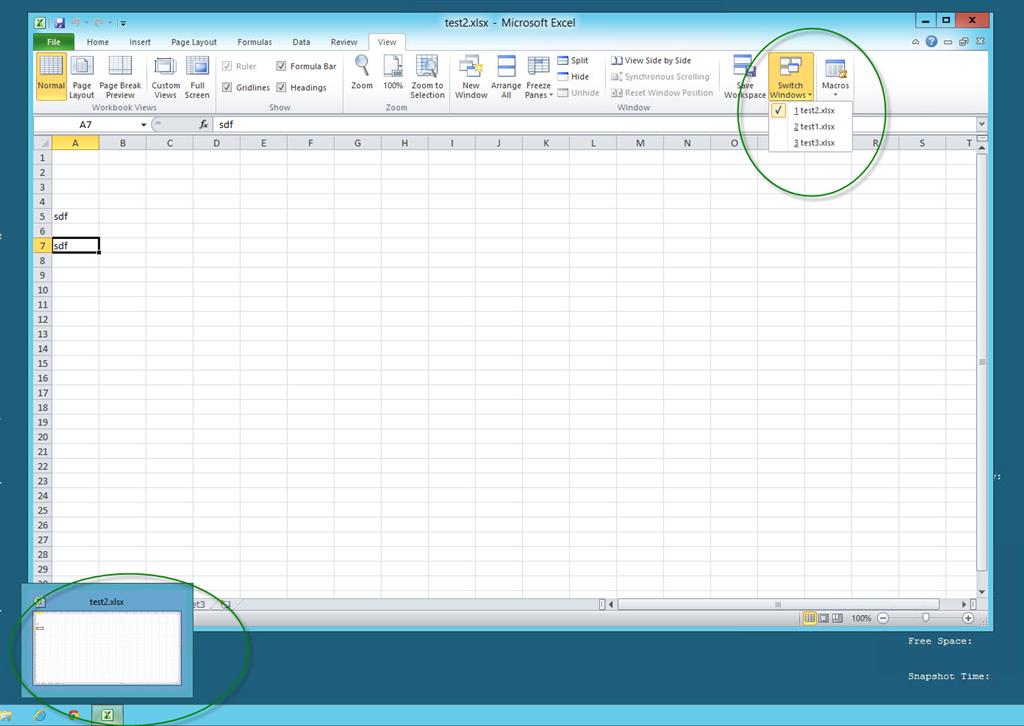Click Arrange All windows
The width and height of the screenshot is (1024, 726).
click(x=506, y=76)
